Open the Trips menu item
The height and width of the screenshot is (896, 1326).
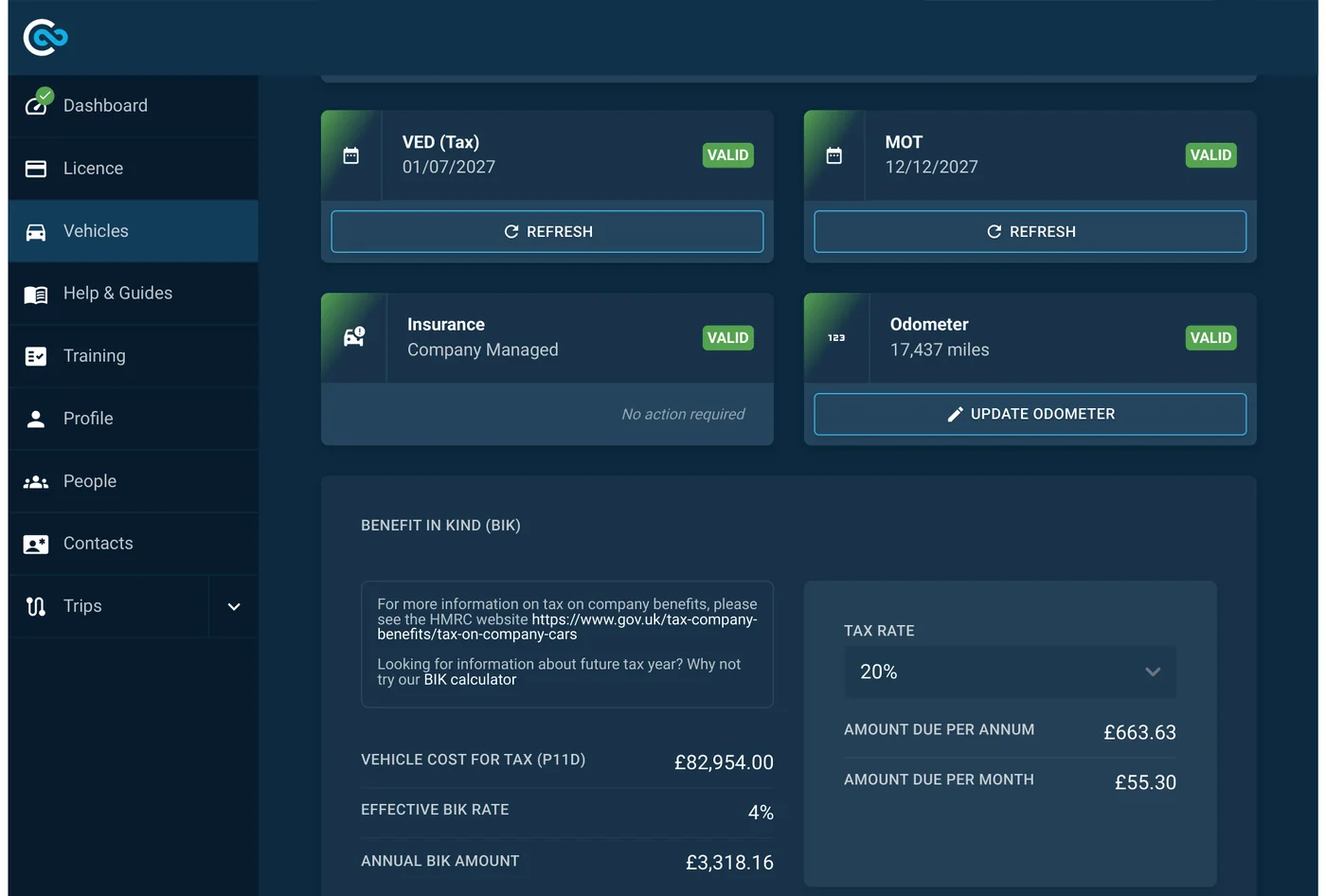[x=108, y=606]
